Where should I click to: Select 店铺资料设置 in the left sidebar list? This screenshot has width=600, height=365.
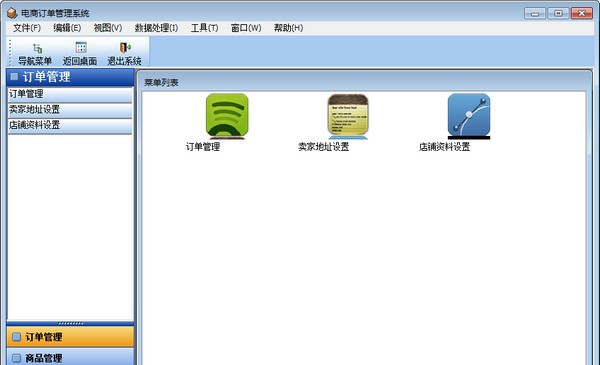tap(70, 125)
